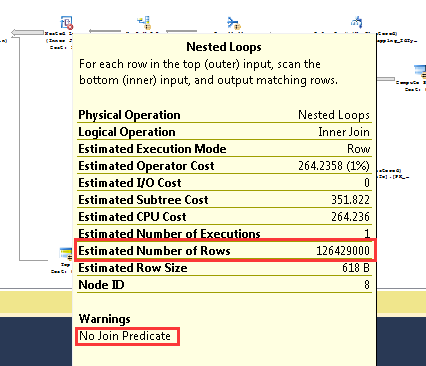Select the bottom-left operator icon beside the tooltip
Screen dimensions: 426x366
[x=66, y=254]
